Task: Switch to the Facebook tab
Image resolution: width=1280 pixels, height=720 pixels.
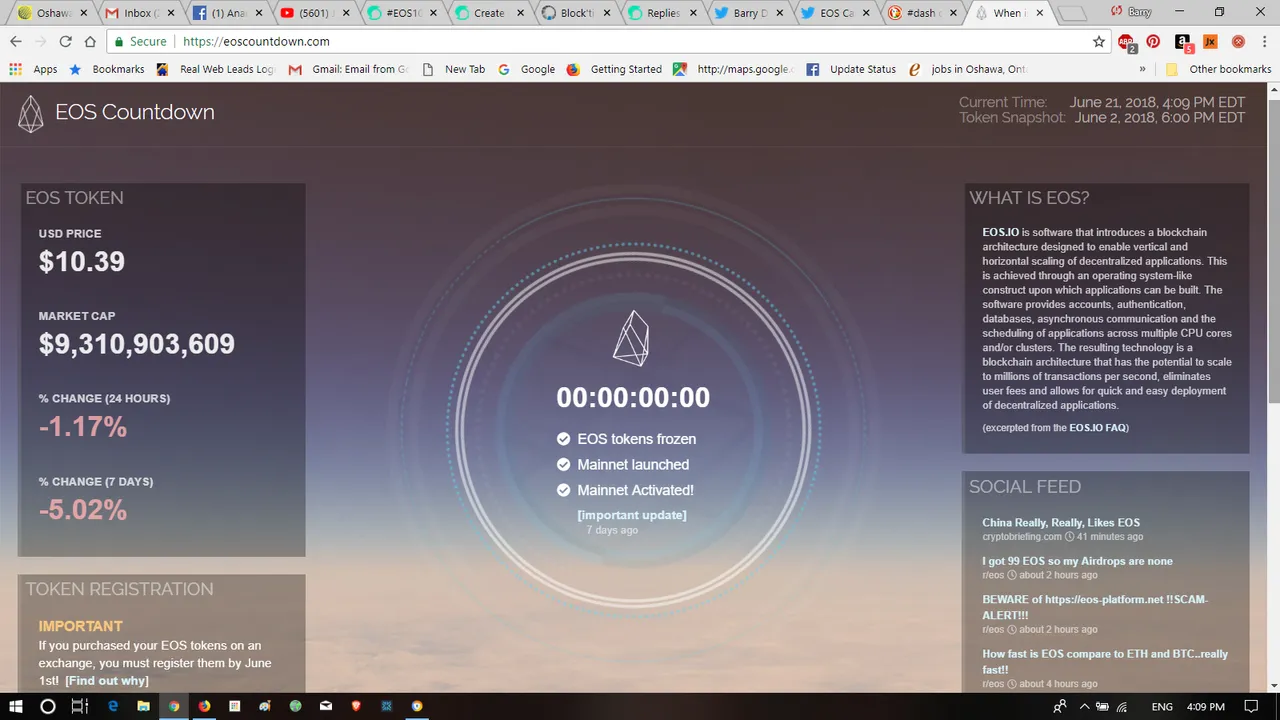Action: pos(227,13)
